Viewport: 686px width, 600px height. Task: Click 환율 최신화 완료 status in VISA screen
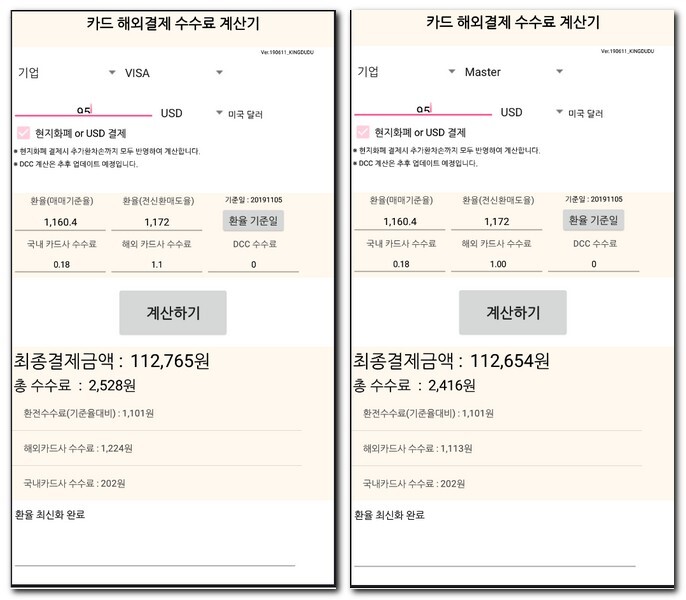50,515
